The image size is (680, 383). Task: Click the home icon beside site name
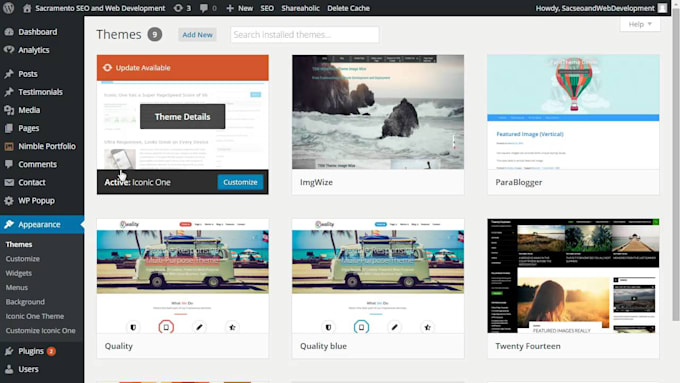coord(27,8)
